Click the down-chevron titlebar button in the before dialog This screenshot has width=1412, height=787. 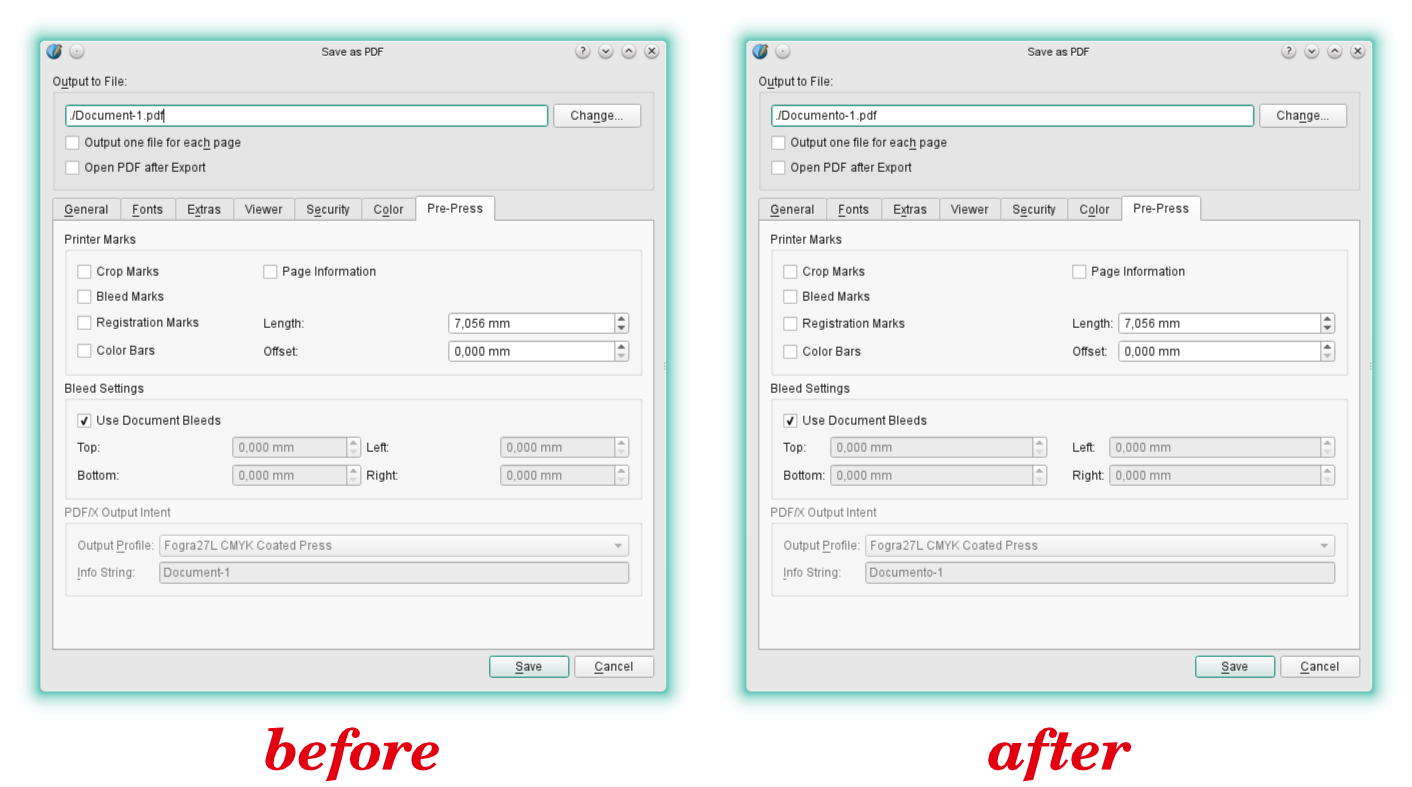coord(606,52)
